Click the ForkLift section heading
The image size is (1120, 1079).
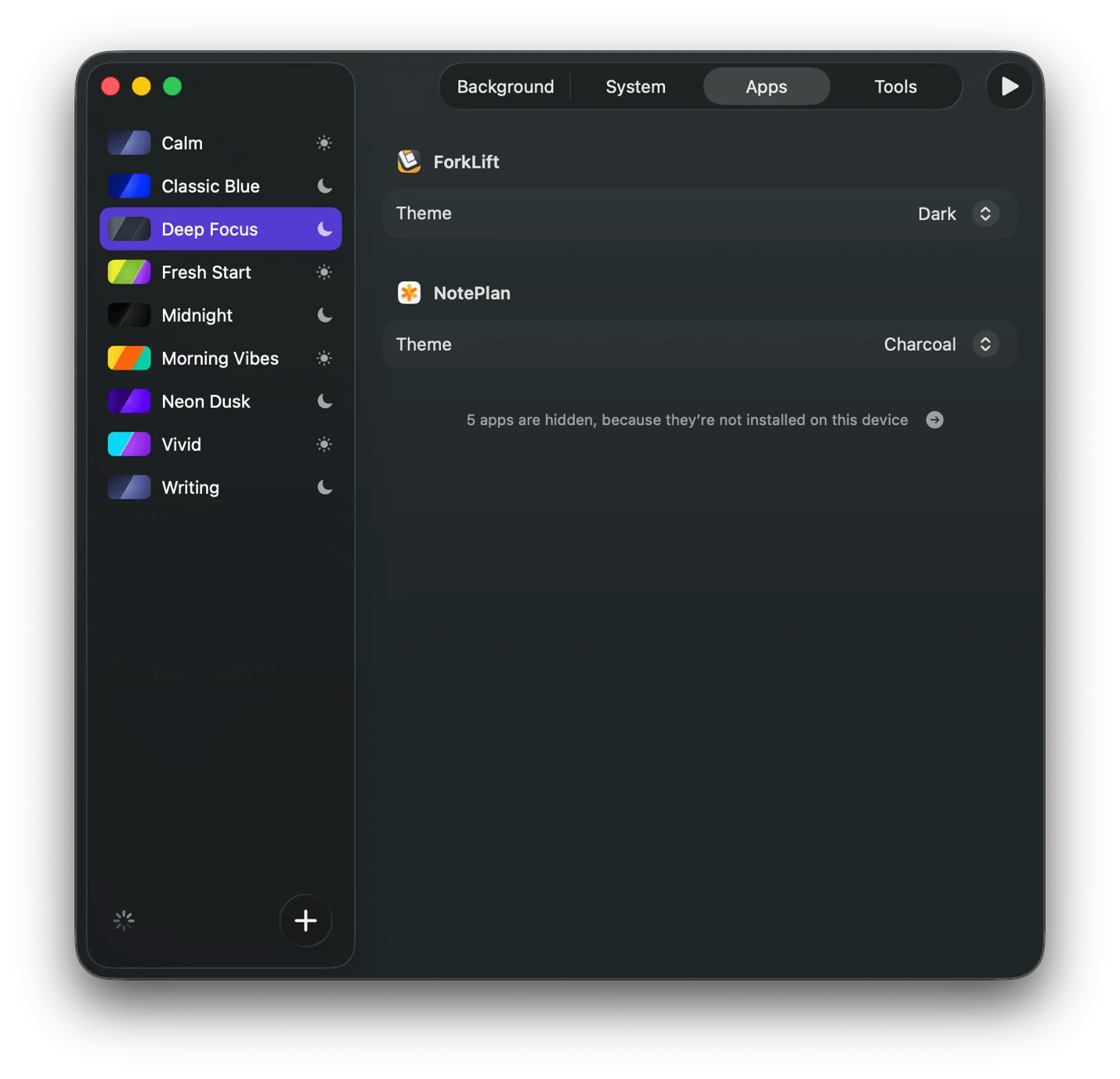[466, 162]
